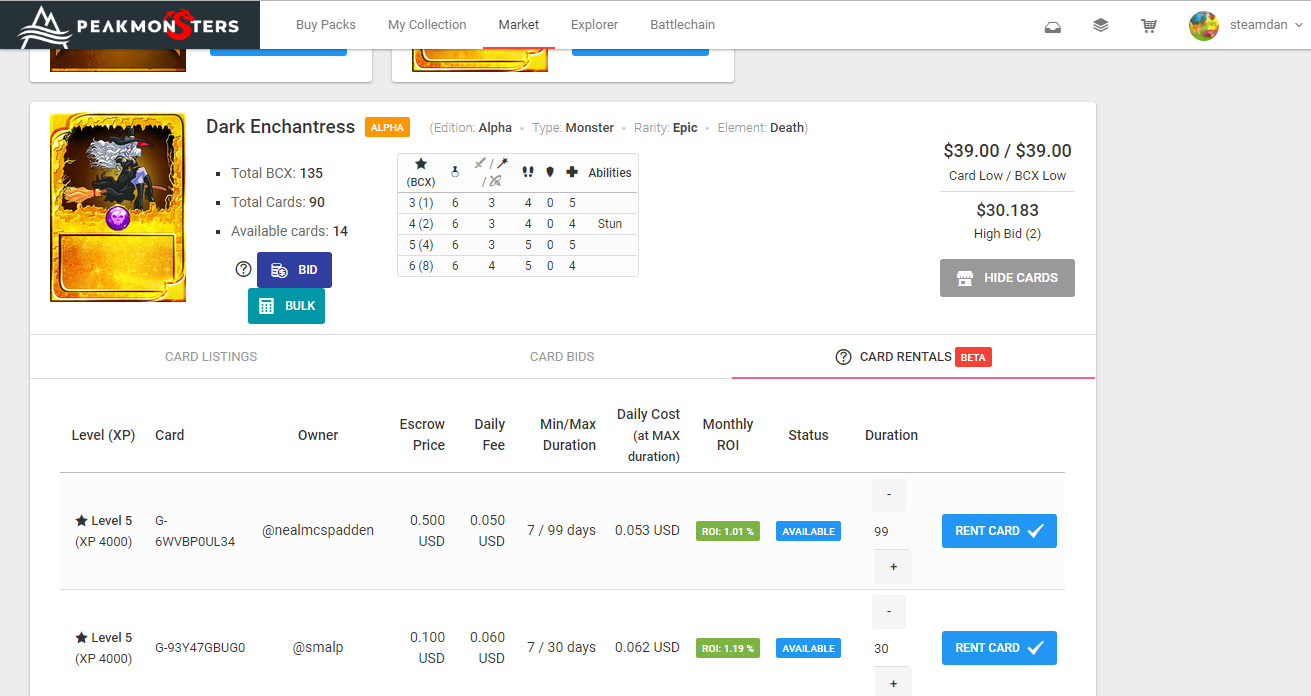Click help icon next to BID

click(243, 269)
